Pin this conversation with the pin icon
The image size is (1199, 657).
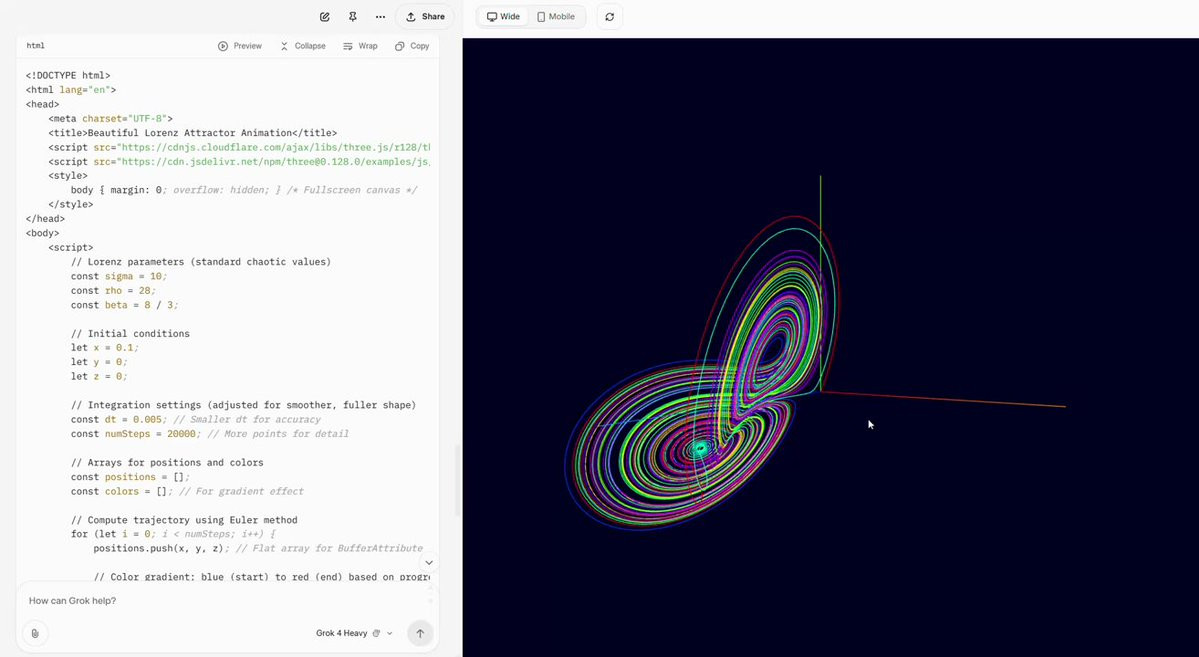353,17
